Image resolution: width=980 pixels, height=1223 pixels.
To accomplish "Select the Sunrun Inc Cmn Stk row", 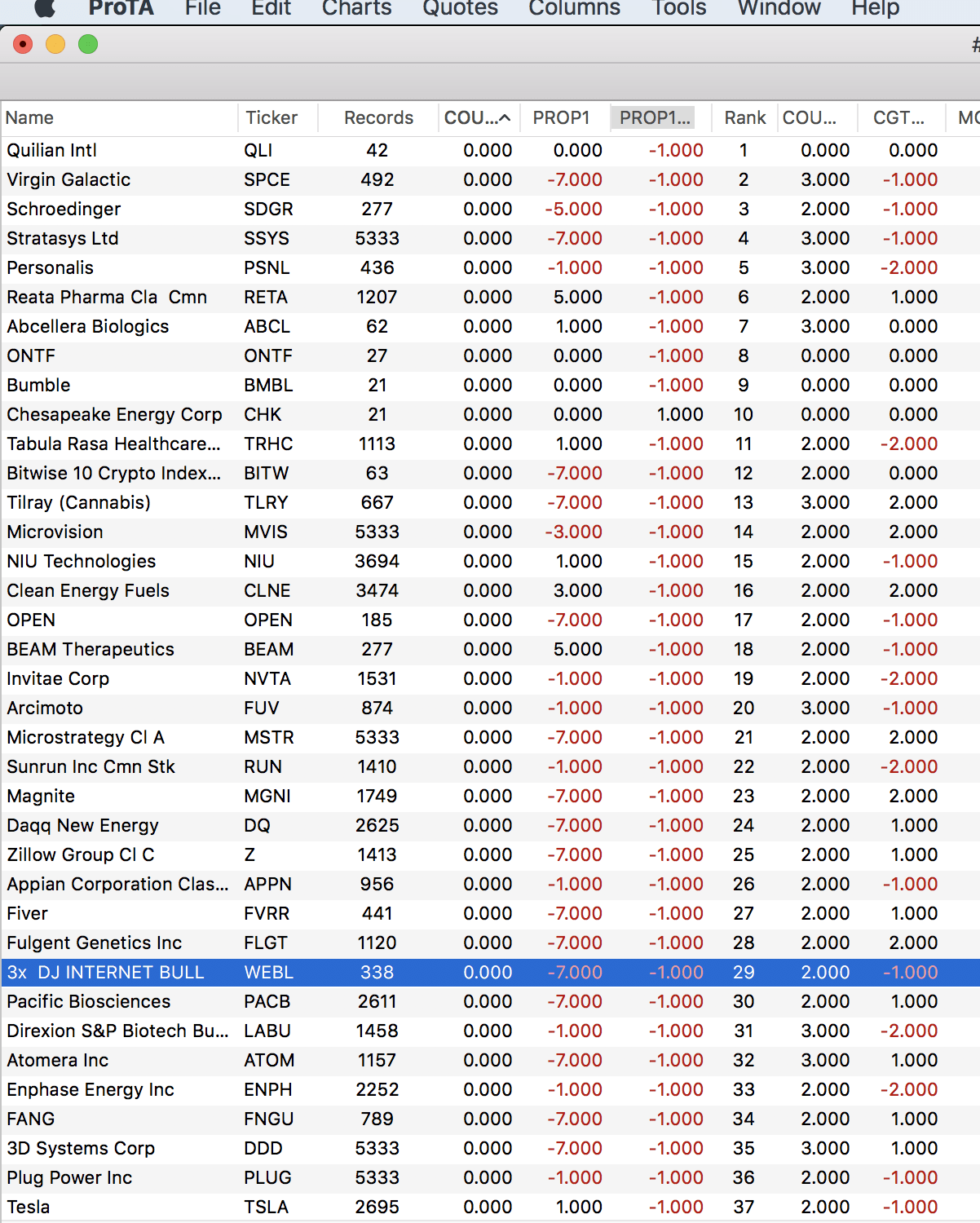I will pyautogui.click(x=490, y=767).
